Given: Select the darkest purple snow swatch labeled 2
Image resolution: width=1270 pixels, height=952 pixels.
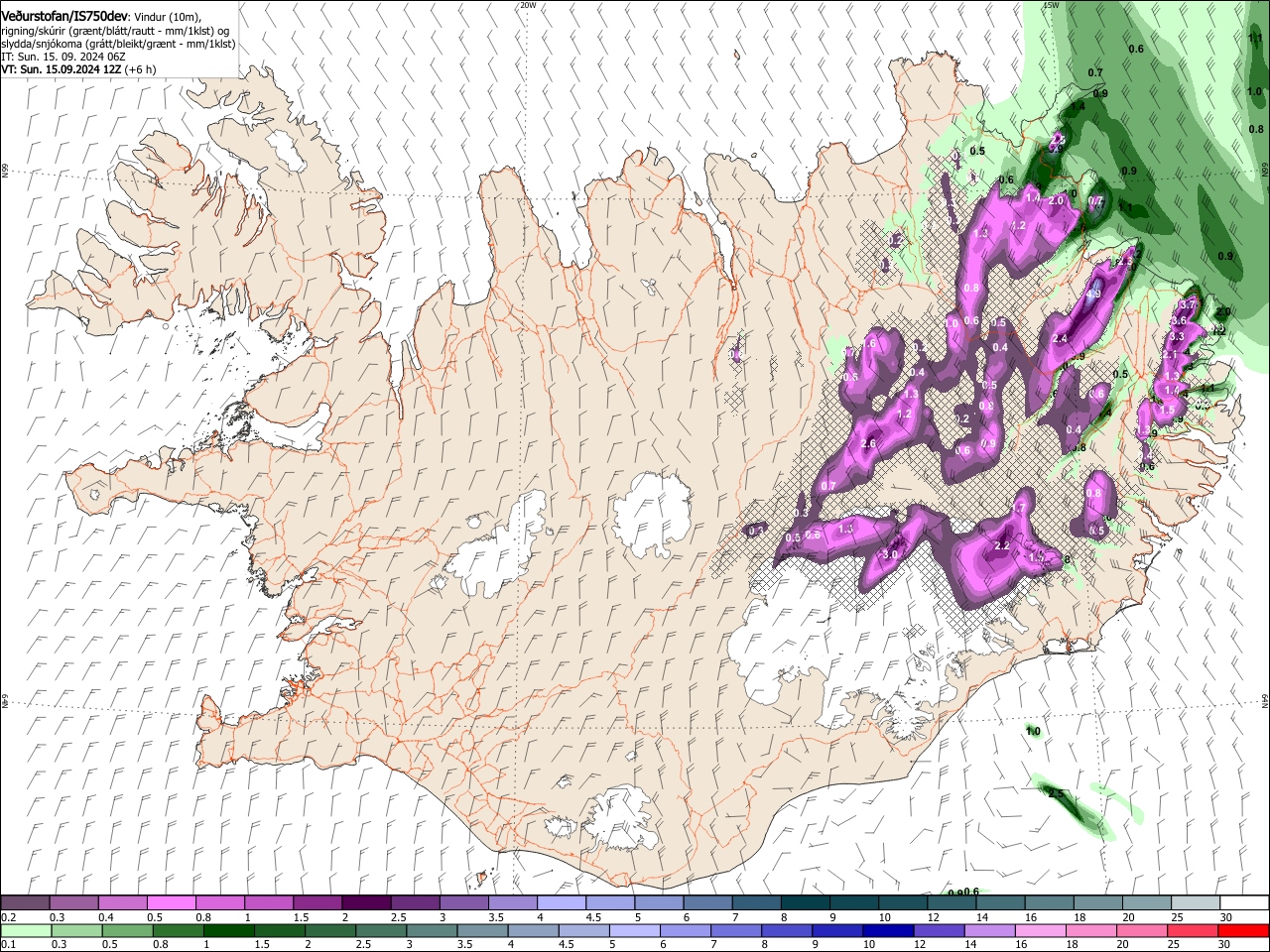Looking at the screenshot, I should coord(366,903).
